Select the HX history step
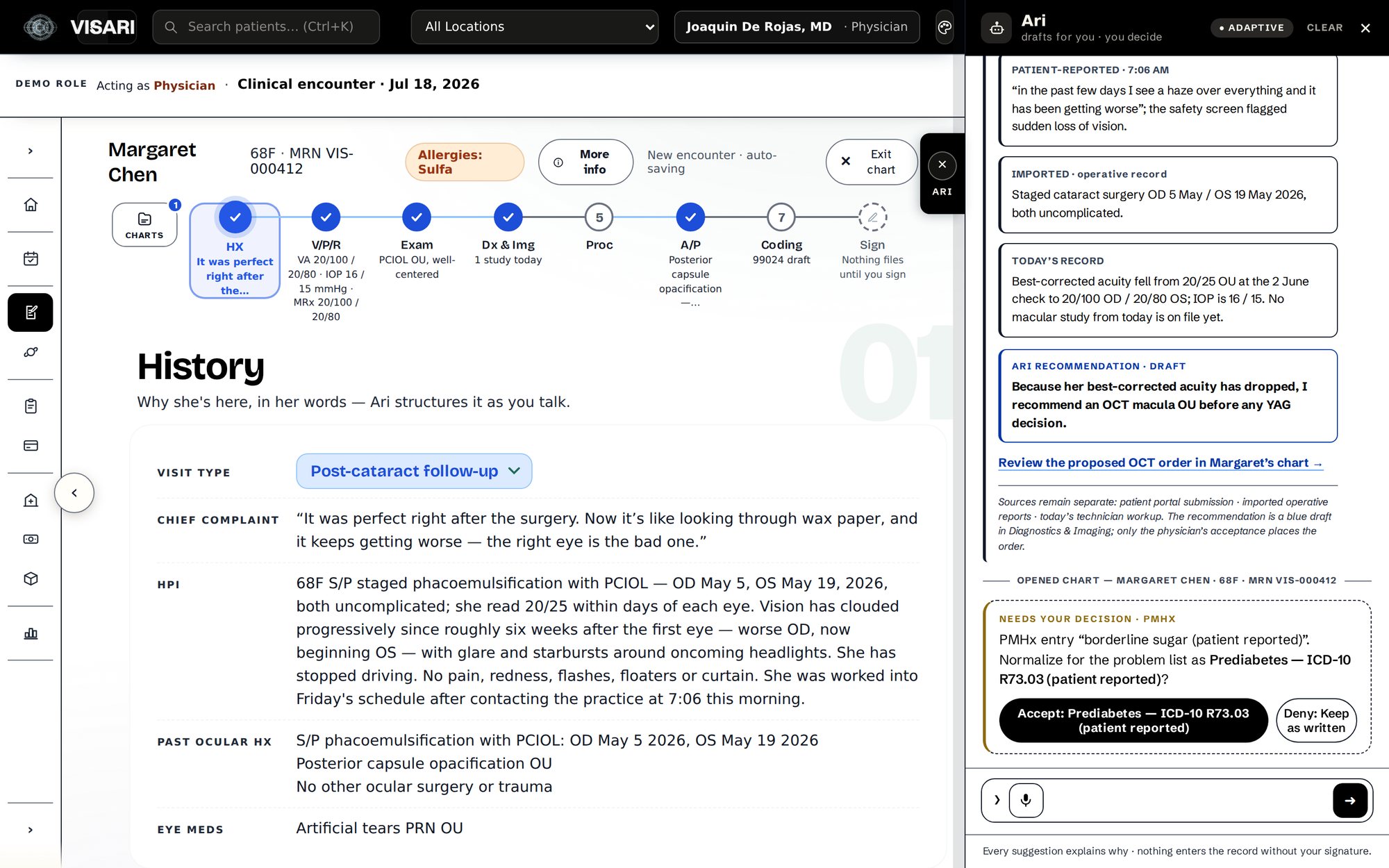This screenshot has width=1389, height=868. [x=235, y=251]
